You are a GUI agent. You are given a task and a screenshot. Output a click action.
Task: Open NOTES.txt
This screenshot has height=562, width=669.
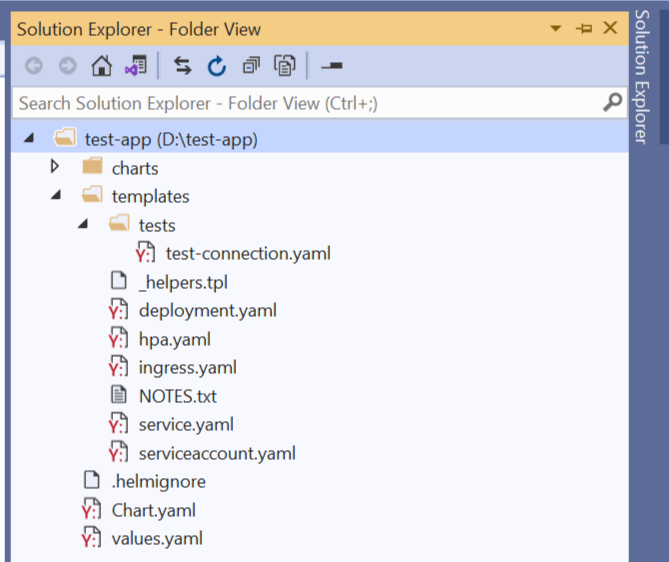click(x=178, y=396)
